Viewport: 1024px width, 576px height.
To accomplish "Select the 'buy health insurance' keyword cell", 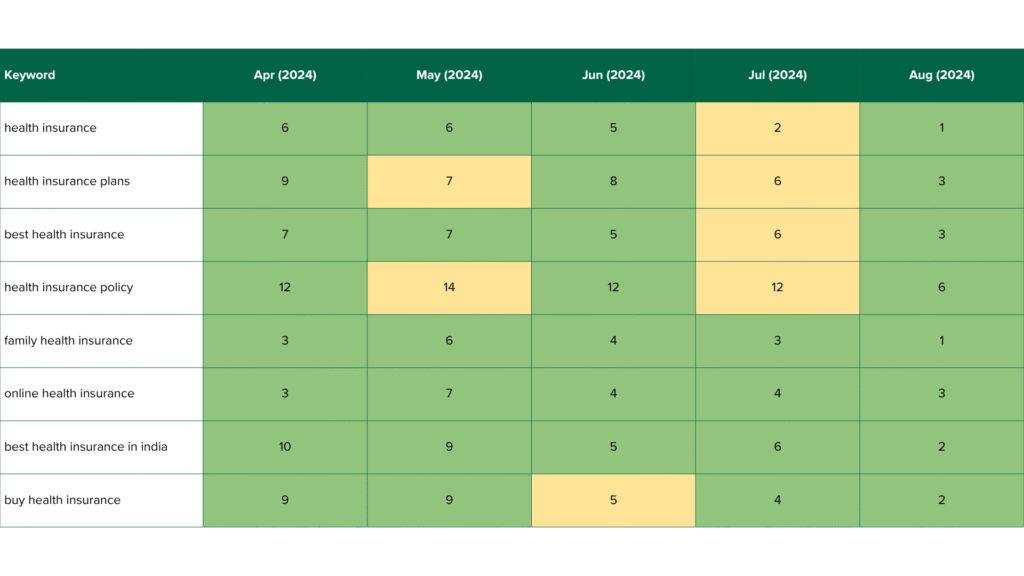I will pos(62,500).
